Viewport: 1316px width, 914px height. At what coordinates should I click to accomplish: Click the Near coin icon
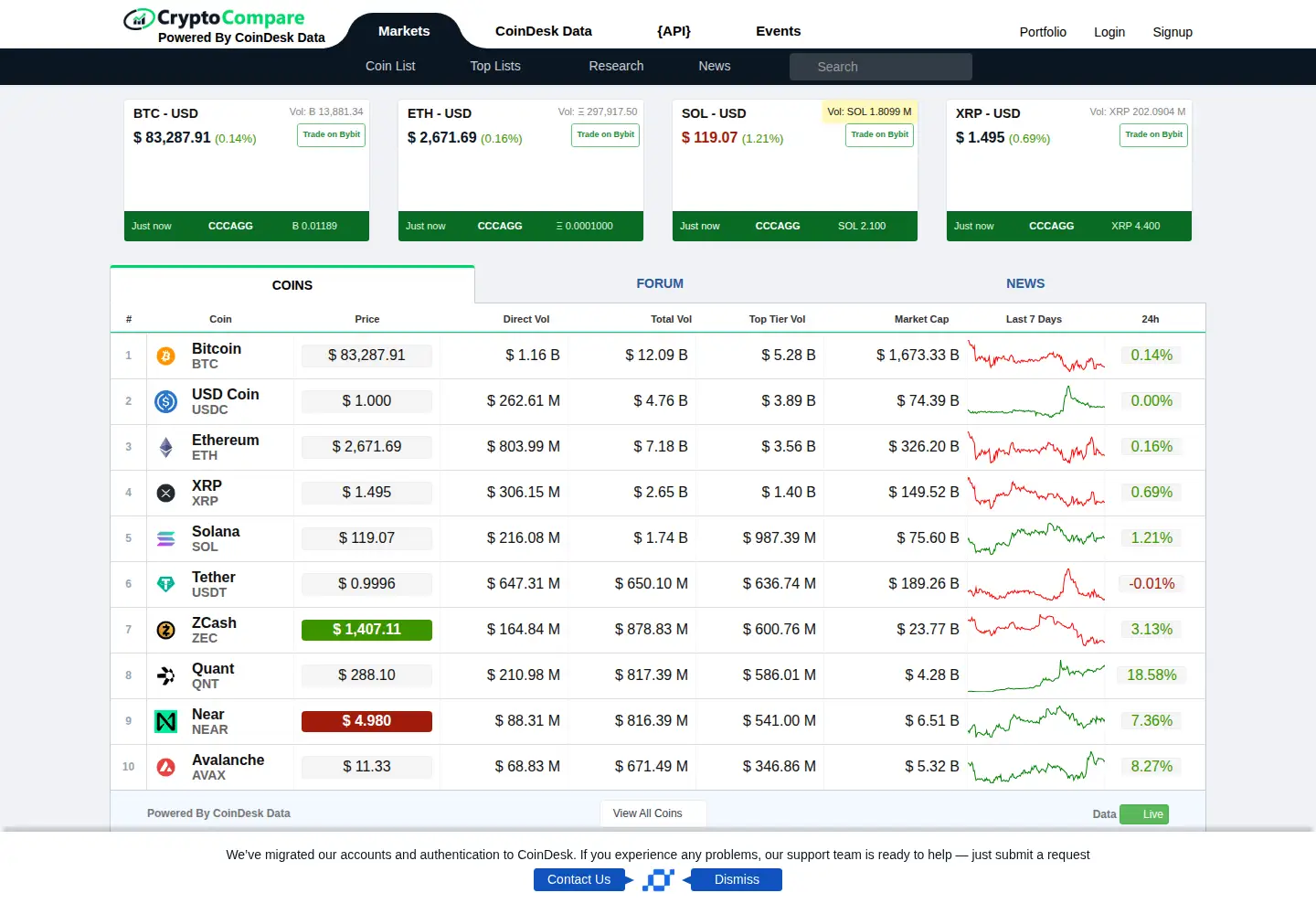click(x=165, y=721)
